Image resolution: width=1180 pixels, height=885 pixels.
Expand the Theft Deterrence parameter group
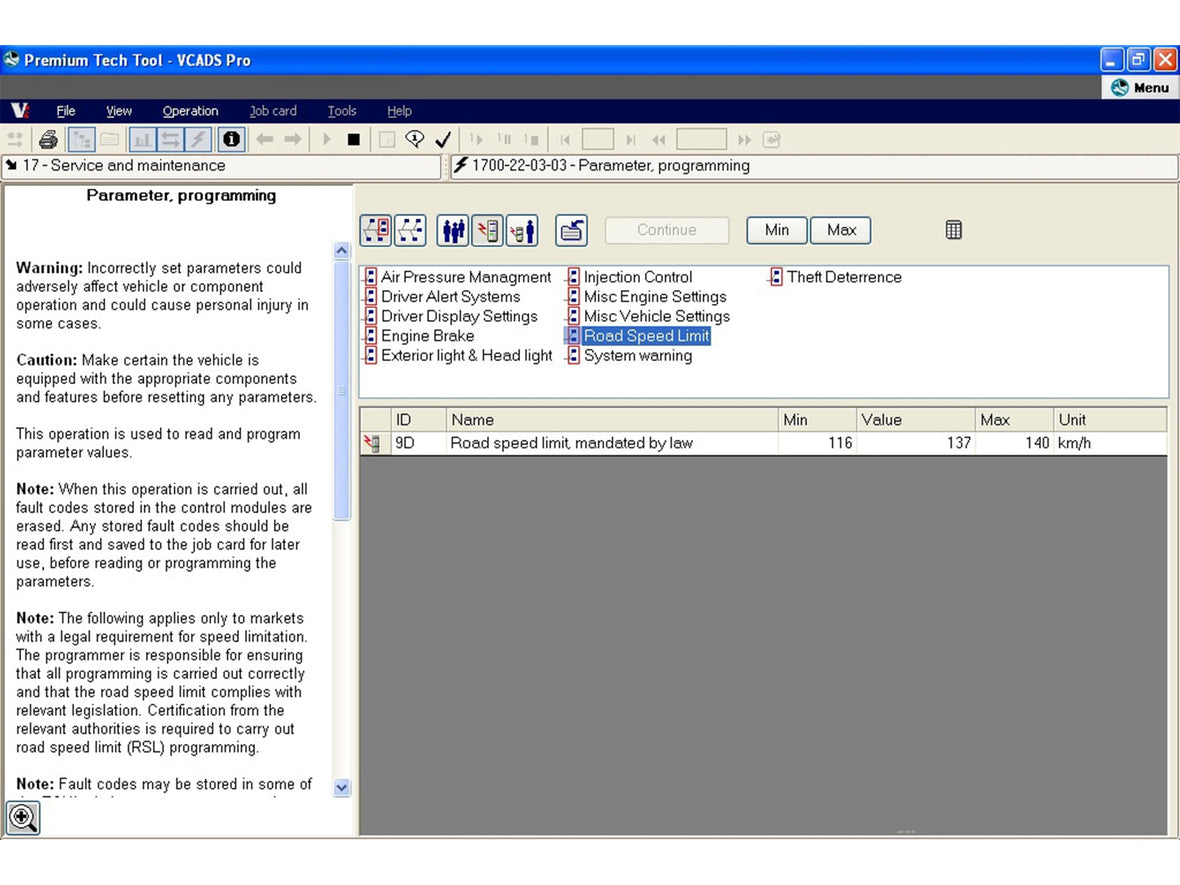[x=843, y=277]
